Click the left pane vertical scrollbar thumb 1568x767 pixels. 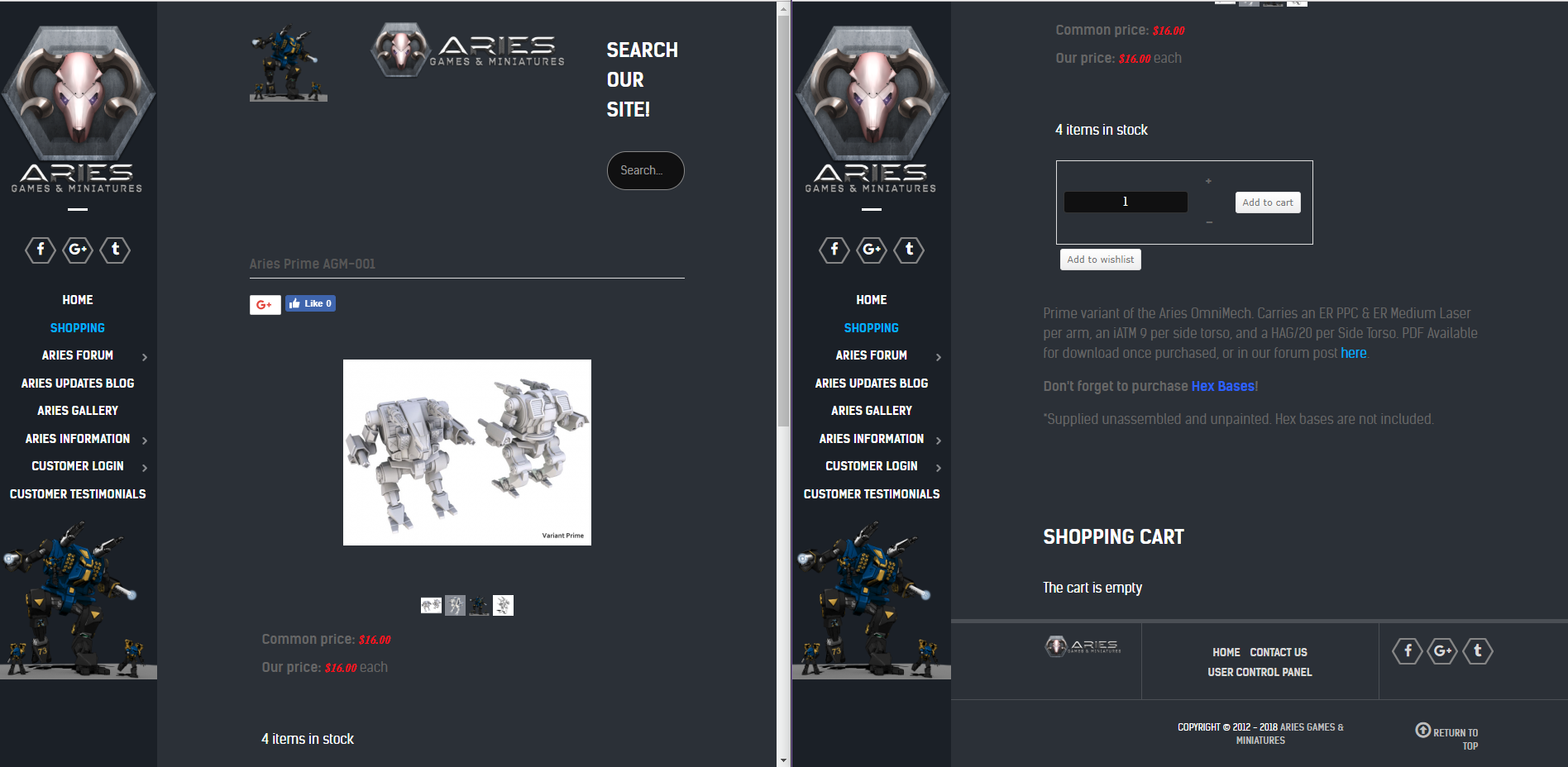tap(783, 222)
